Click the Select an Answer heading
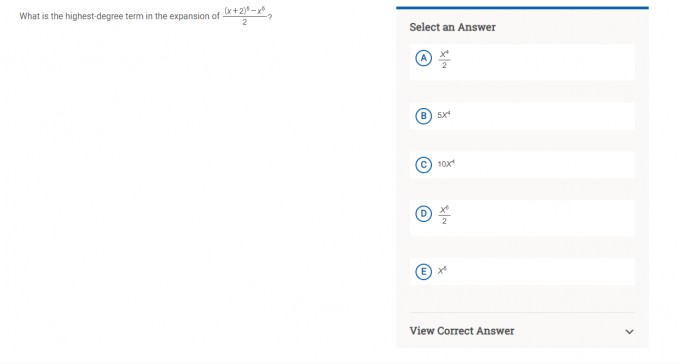The height and width of the screenshot is (364, 680). [452, 27]
